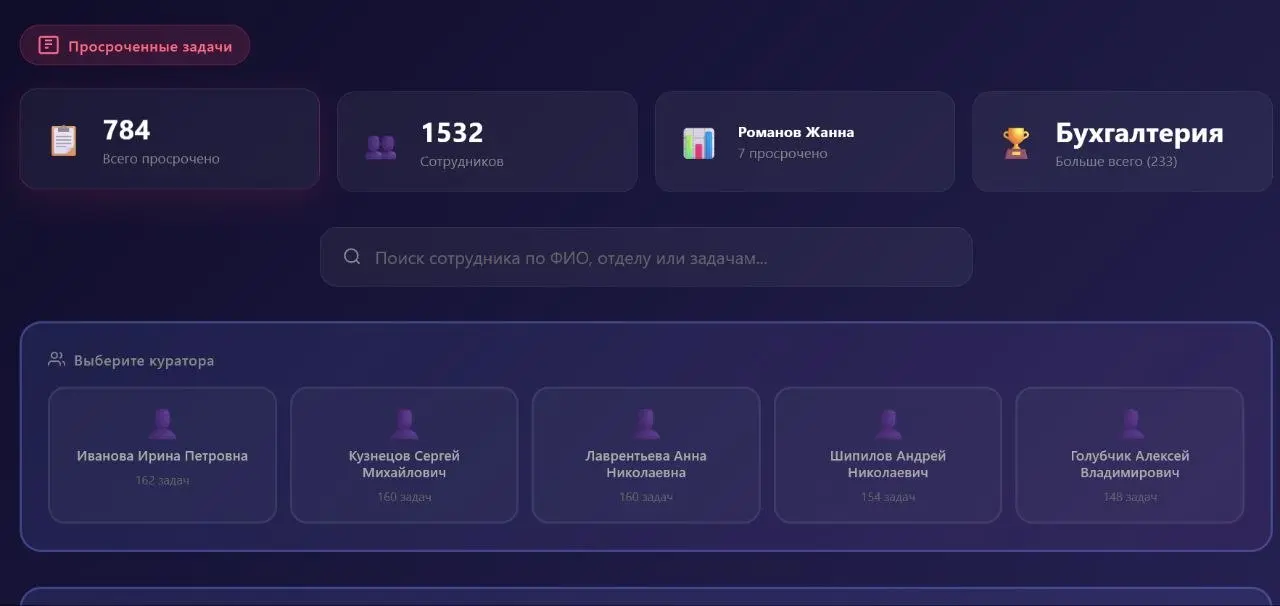Click the Больше всего (233) text
The height and width of the screenshot is (606, 1280).
(1116, 161)
